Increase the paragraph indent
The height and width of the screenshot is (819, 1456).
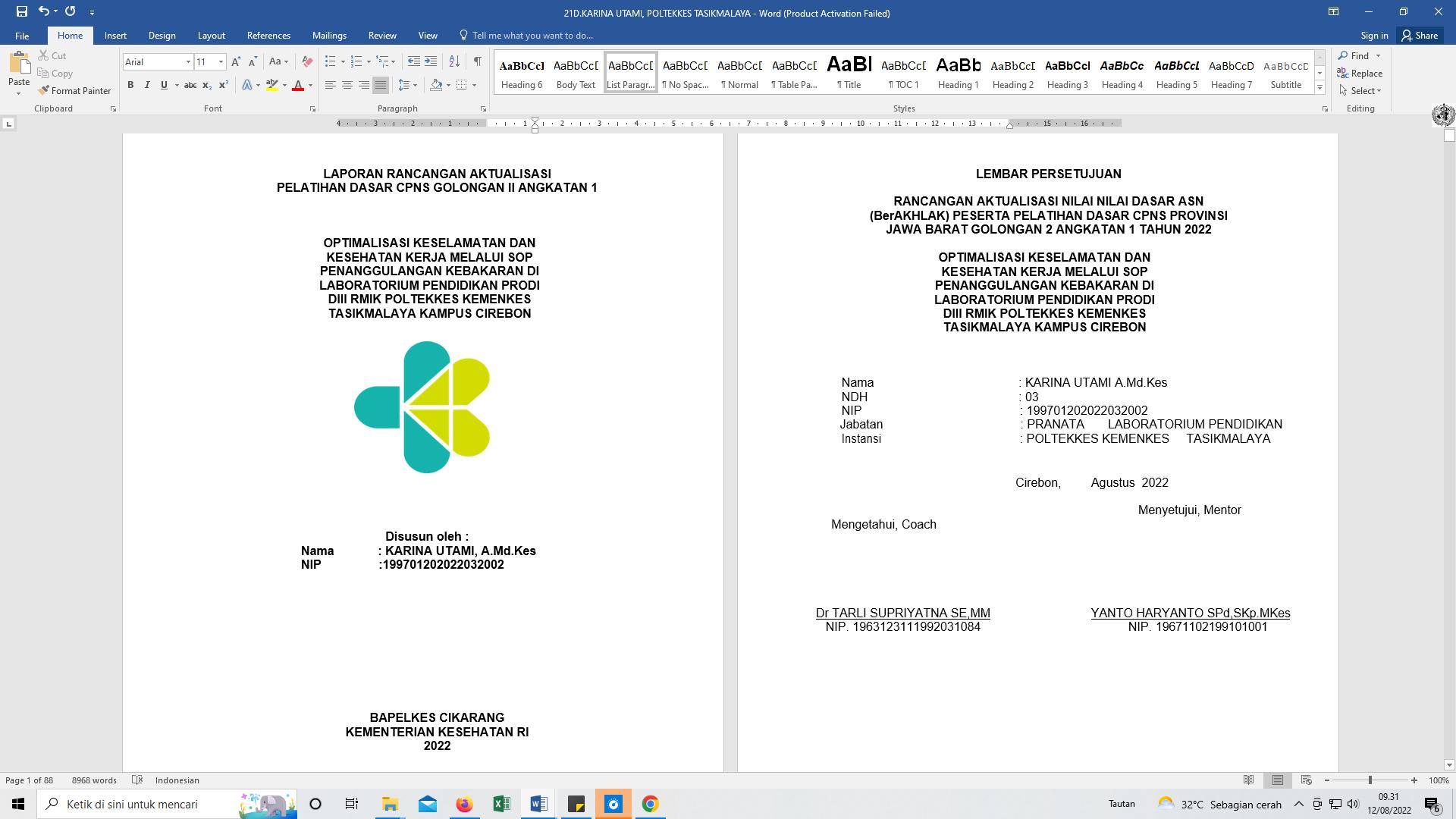(431, 61)
